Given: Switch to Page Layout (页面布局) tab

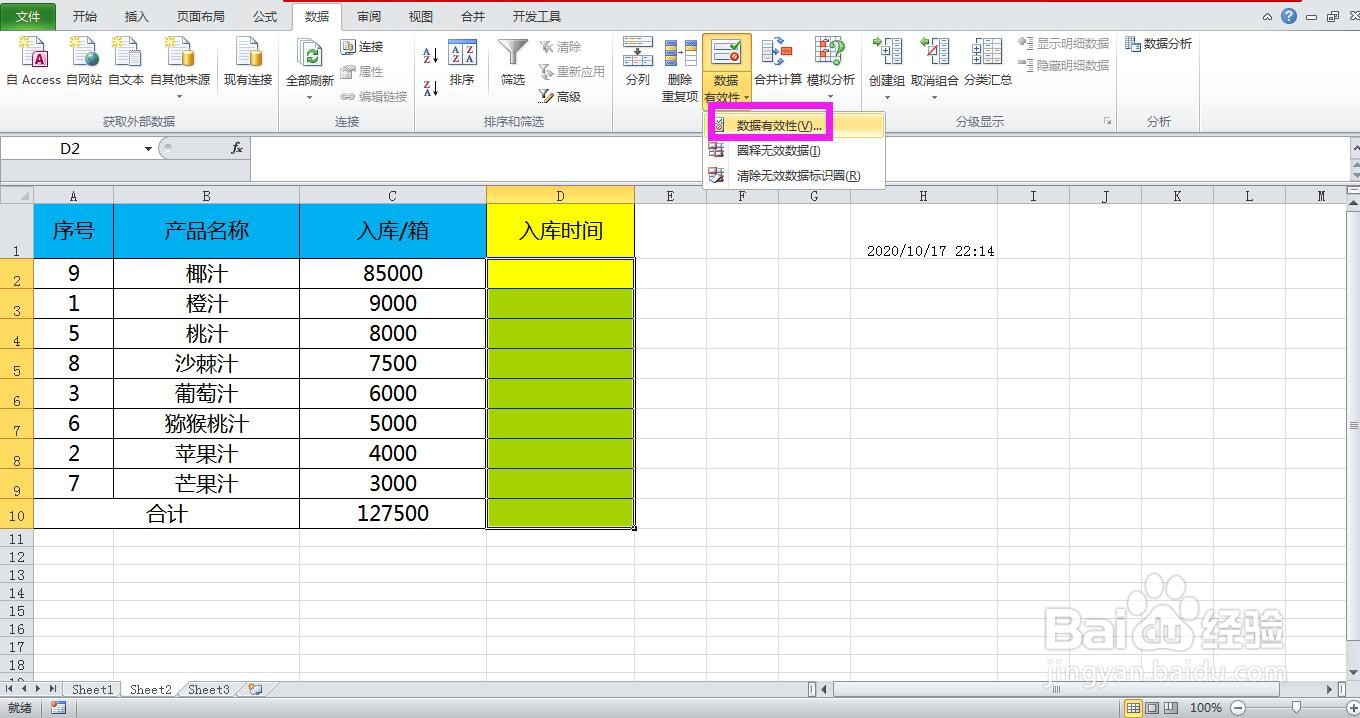Looking at the screenshot, I should click(x=201, y=17).
